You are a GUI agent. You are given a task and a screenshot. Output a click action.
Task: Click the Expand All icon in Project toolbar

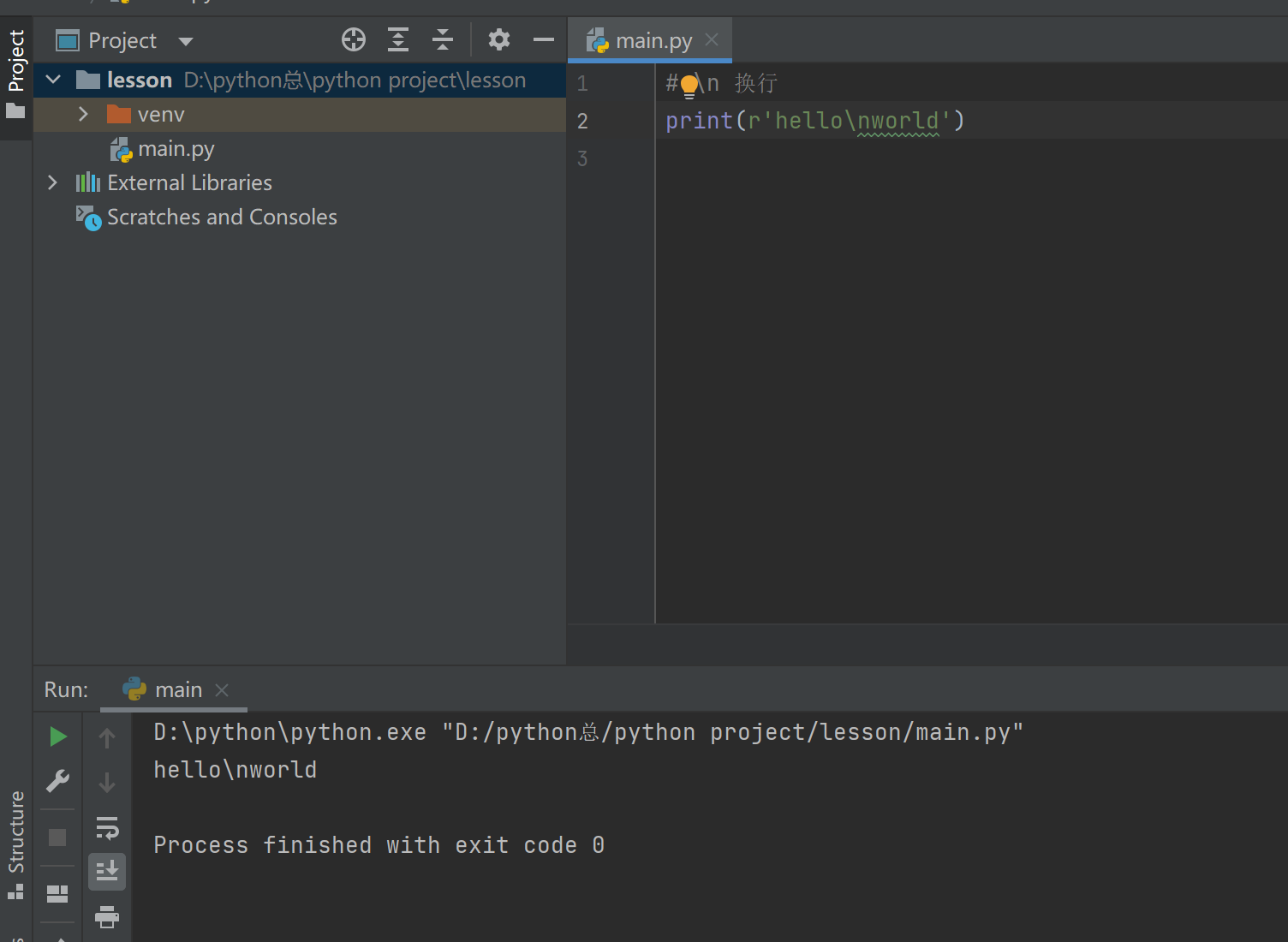click(x=398, y=40)
